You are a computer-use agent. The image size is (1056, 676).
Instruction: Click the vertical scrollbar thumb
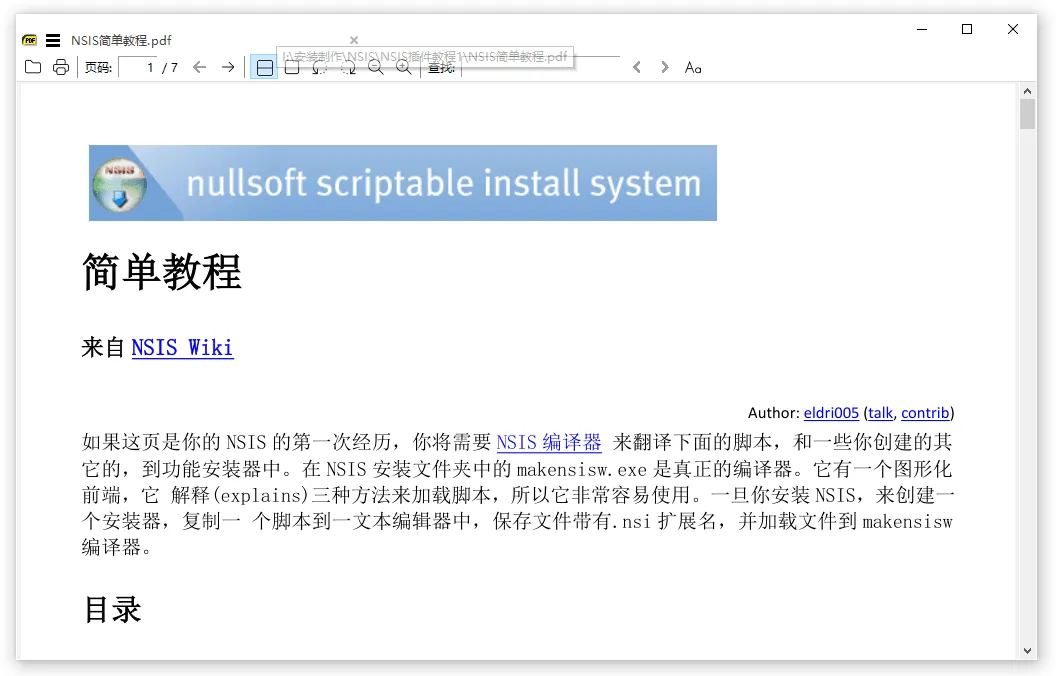[x=1027, y=114]
